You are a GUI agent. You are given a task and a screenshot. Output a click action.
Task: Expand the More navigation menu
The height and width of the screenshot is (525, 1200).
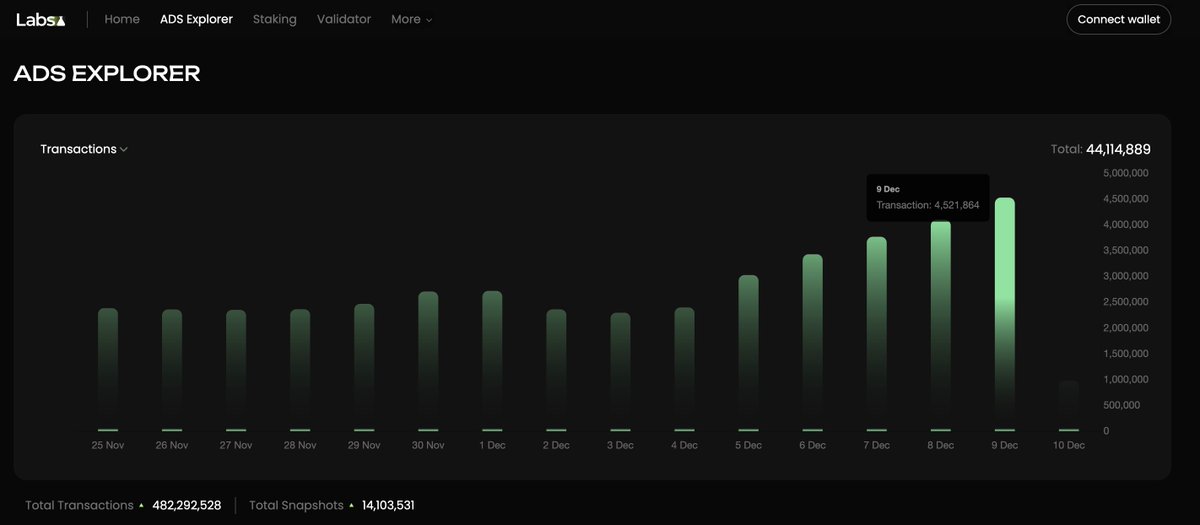[x=411, y=19]
